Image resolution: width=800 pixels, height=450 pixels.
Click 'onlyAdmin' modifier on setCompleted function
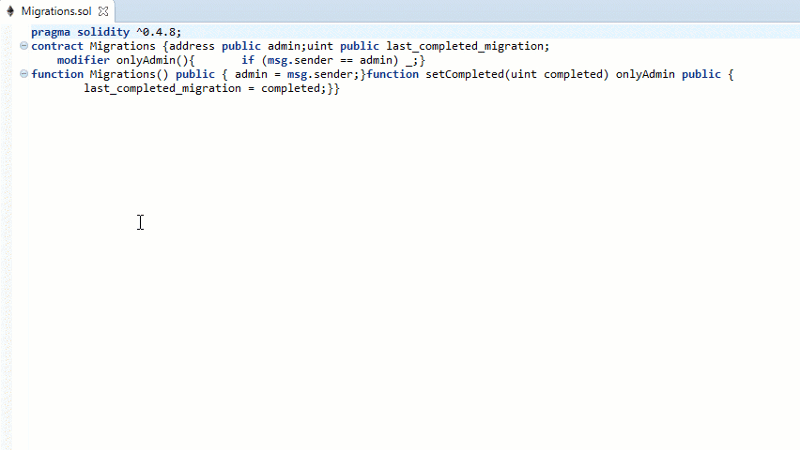645,74
